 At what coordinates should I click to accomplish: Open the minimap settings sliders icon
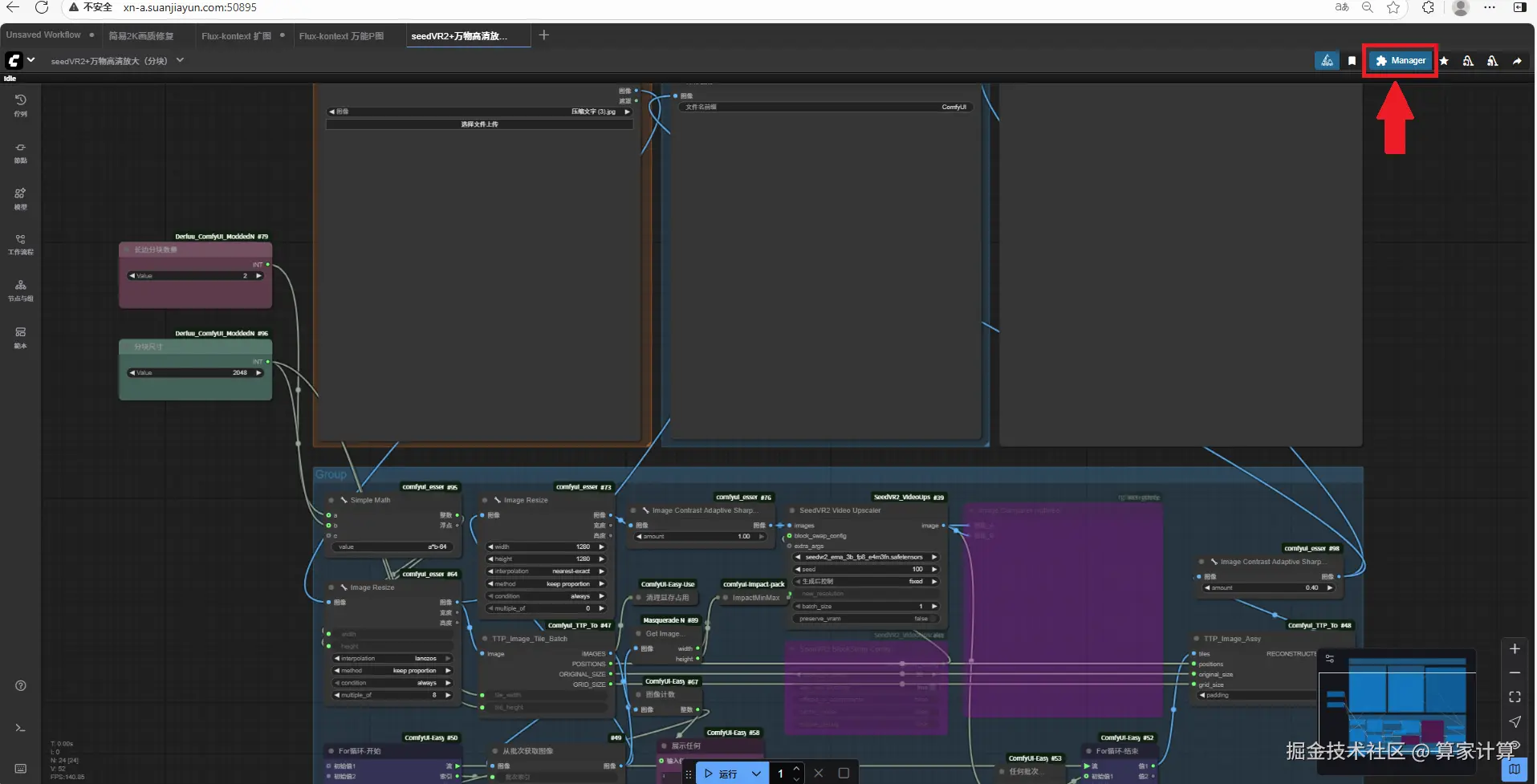1330,659
